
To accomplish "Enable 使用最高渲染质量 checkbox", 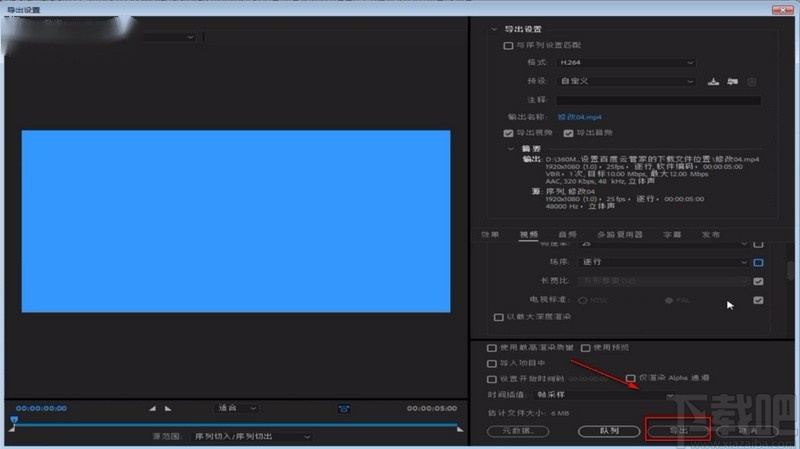I will pos(491,348).
